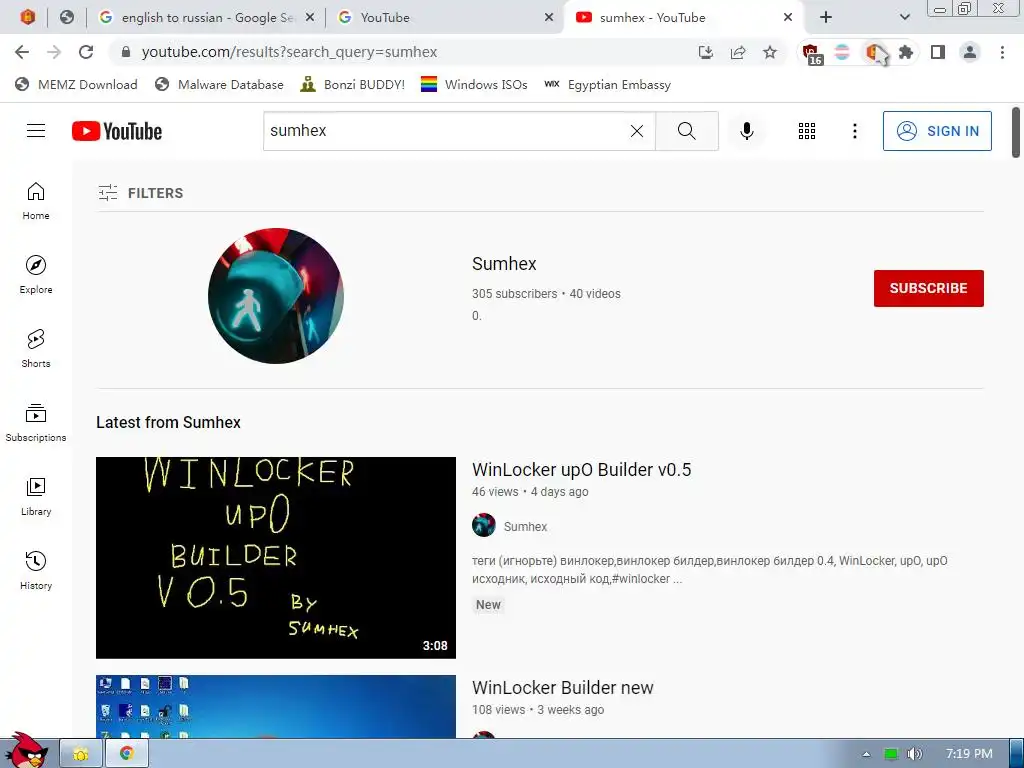Install app icon in address bar
Screen dimensions: 1024x768
(705, 52)
